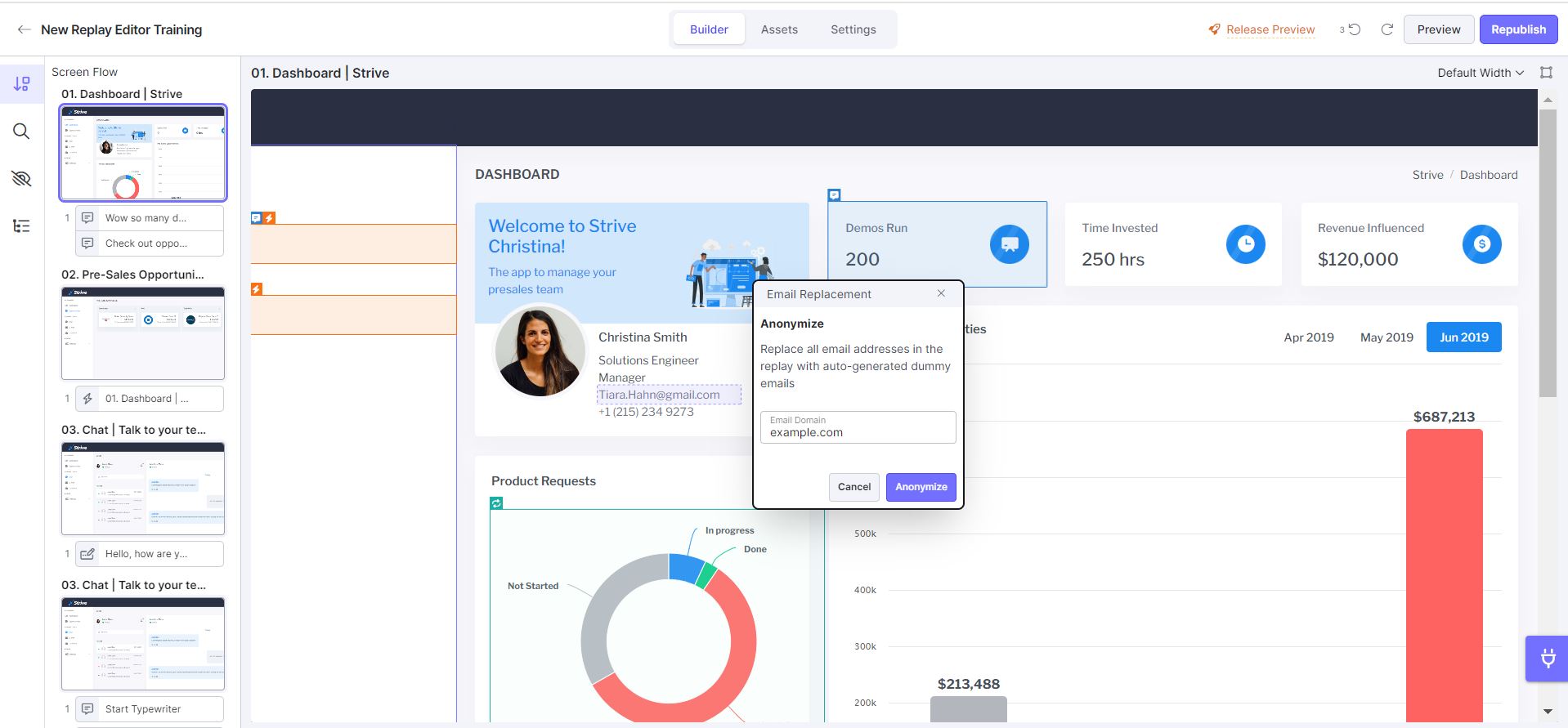Click the gray '$213,488' chart bar
This screenshot has width=1568, height=728.
(x=969, y=709)
